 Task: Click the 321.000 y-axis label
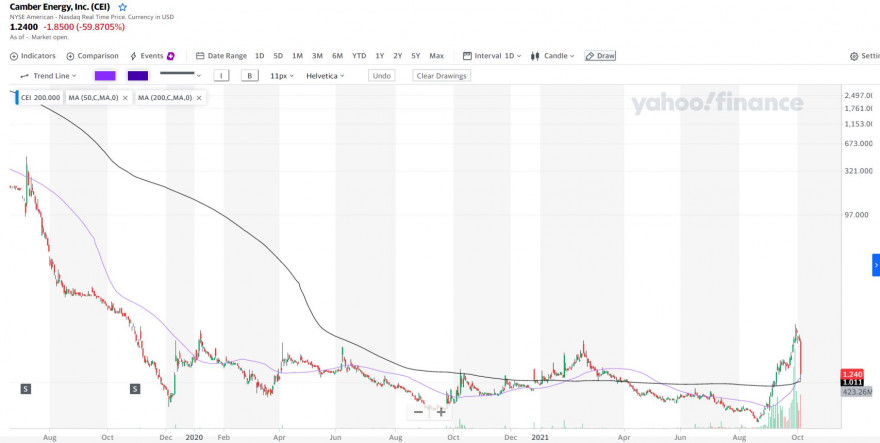[859, 171]
